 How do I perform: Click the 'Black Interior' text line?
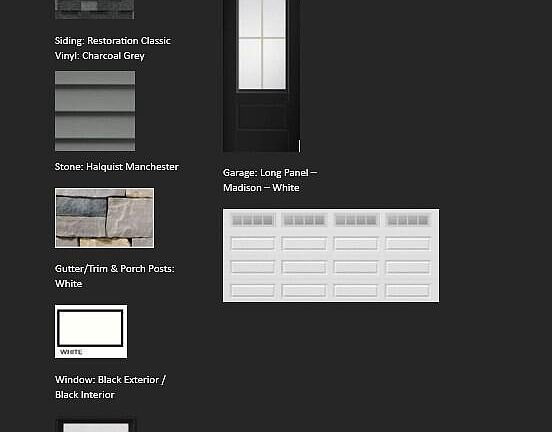pyautogui.click(x=85, y=395)
